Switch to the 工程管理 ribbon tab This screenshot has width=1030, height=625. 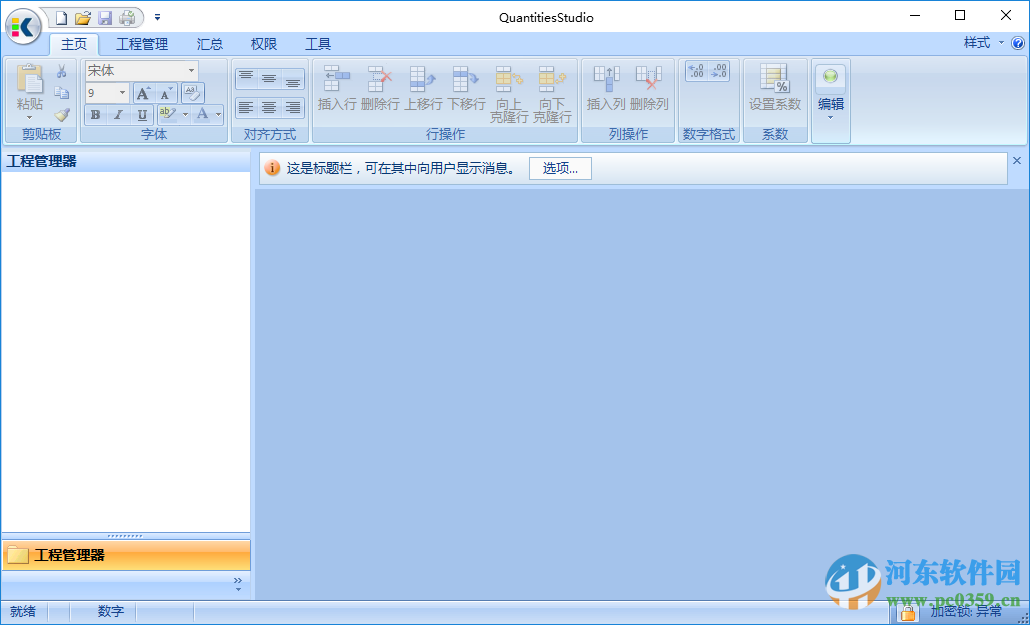[x=142, y=44]
